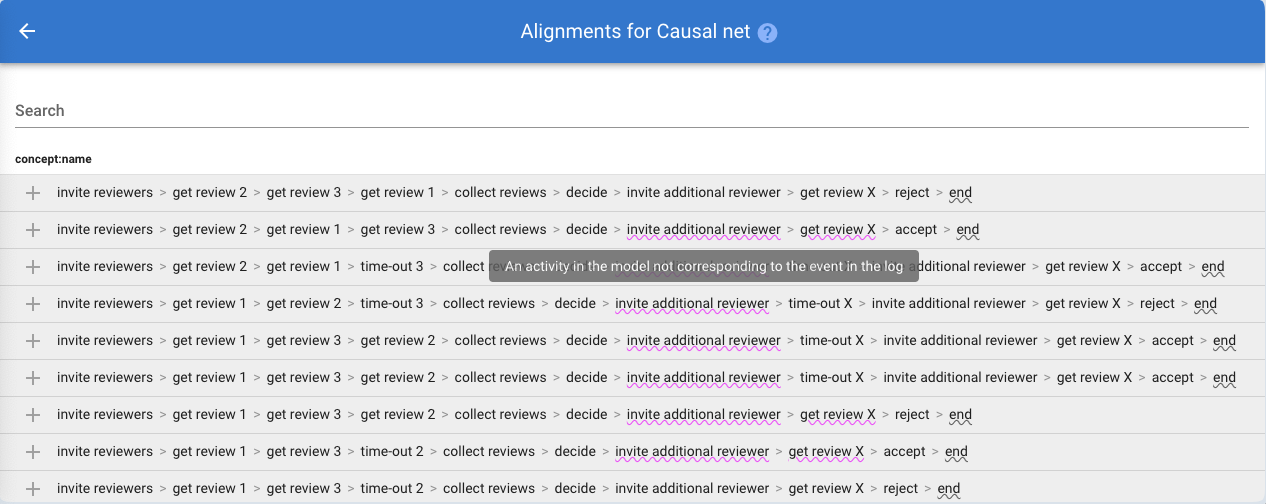Image resolution: width=1266 pixels, height=504 pixels.
Task: Click the concept:name column header
Action: pos(54,159)
